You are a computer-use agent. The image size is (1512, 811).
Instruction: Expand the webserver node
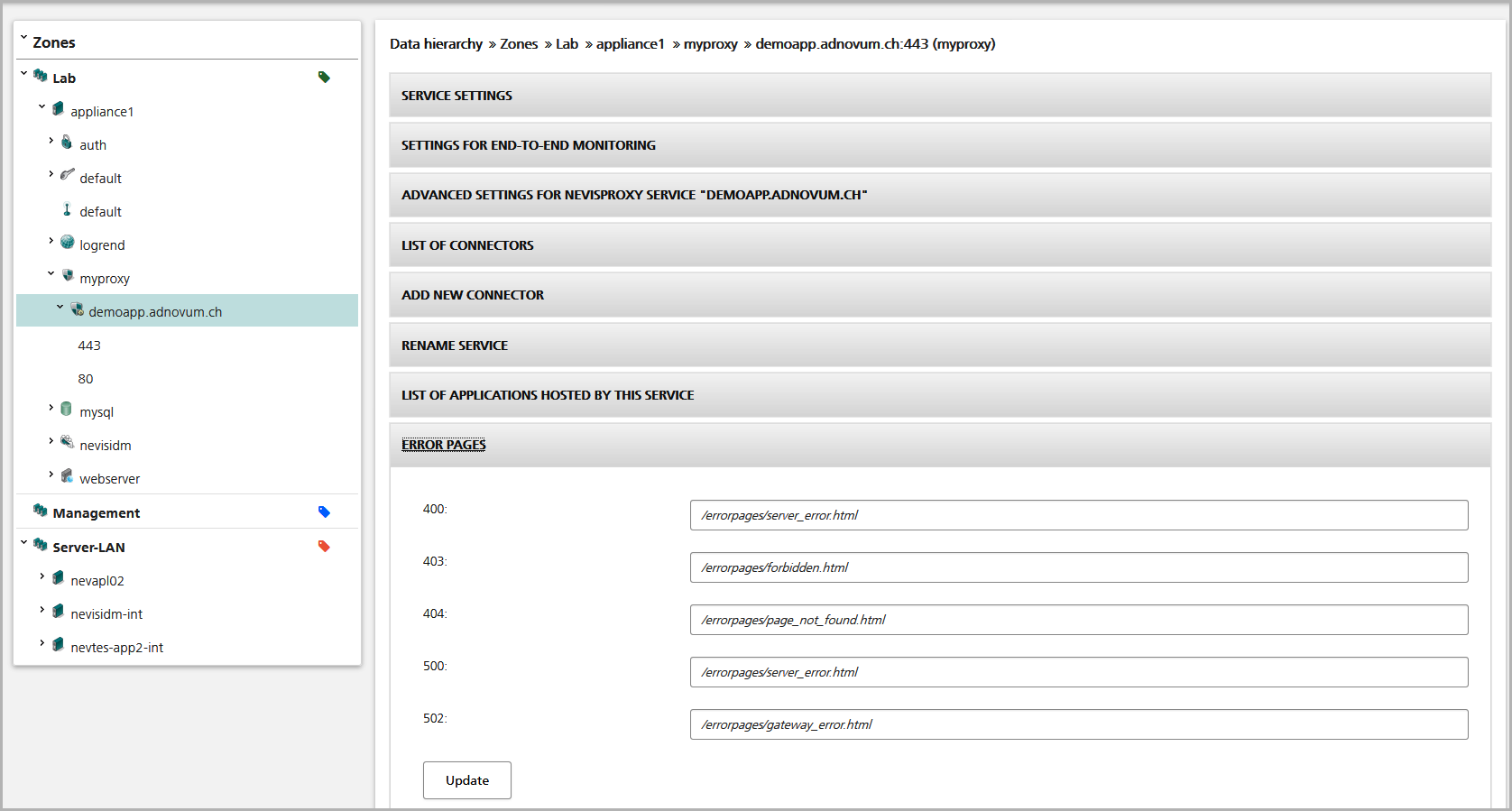click(51, 474)
